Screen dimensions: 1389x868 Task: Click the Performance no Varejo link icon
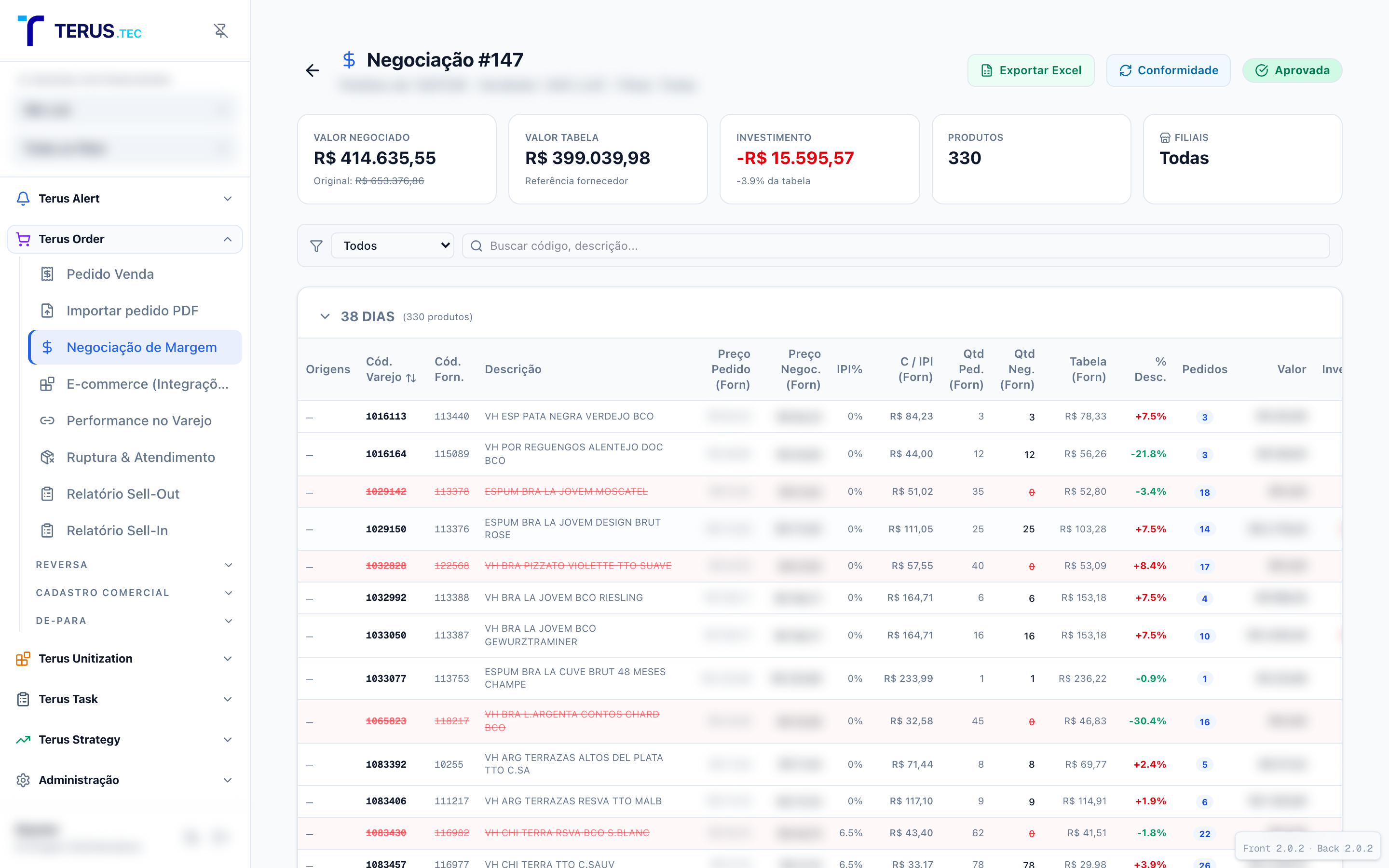pos(47,421)
